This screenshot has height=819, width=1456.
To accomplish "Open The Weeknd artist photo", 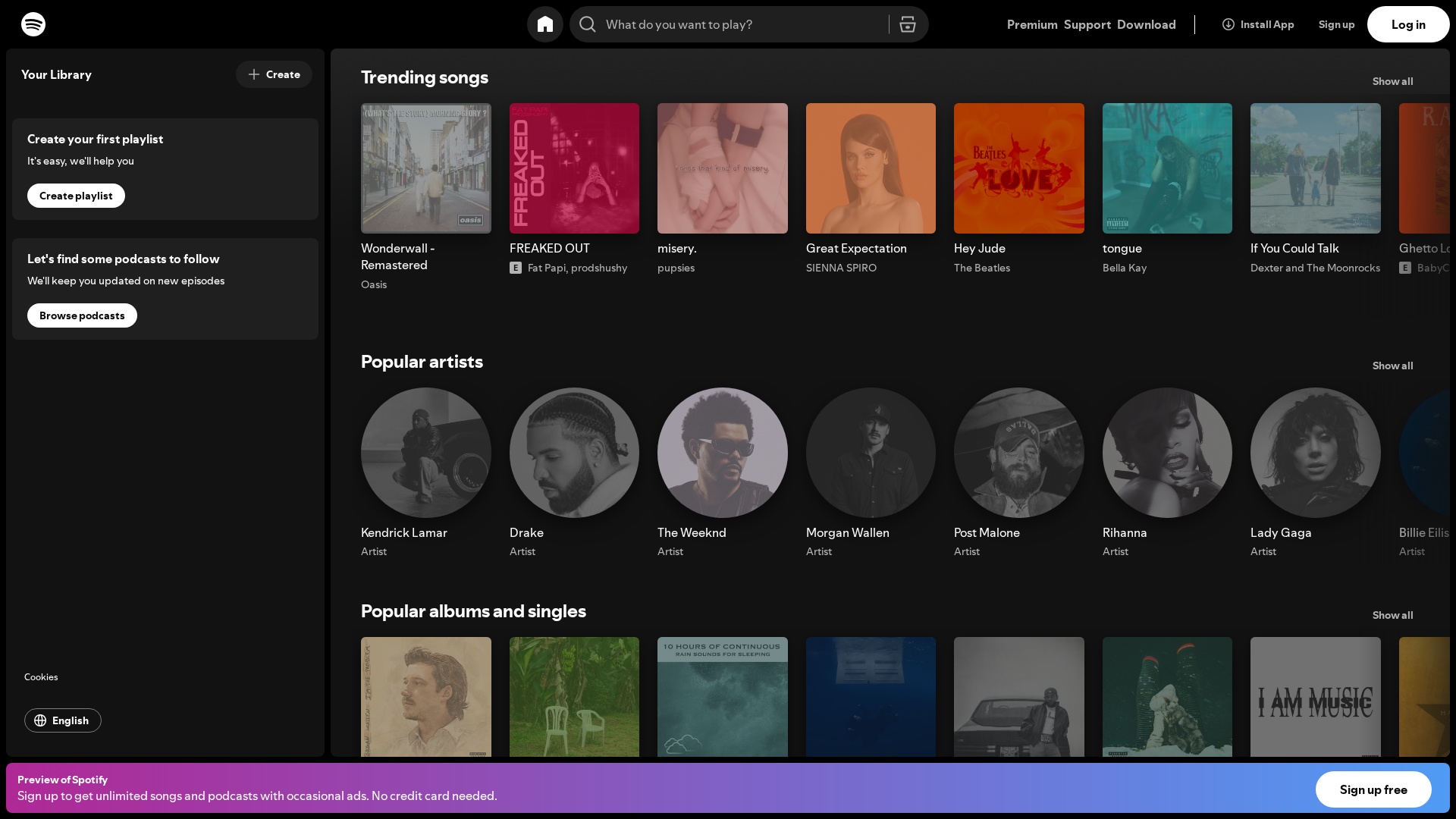I will tap(723, 453).
